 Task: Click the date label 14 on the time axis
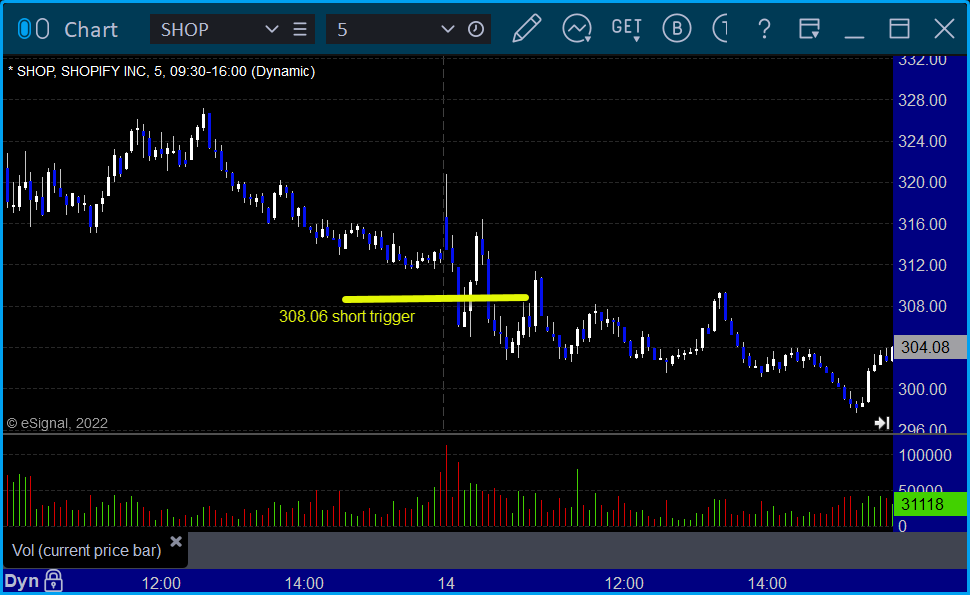point(446,583)
